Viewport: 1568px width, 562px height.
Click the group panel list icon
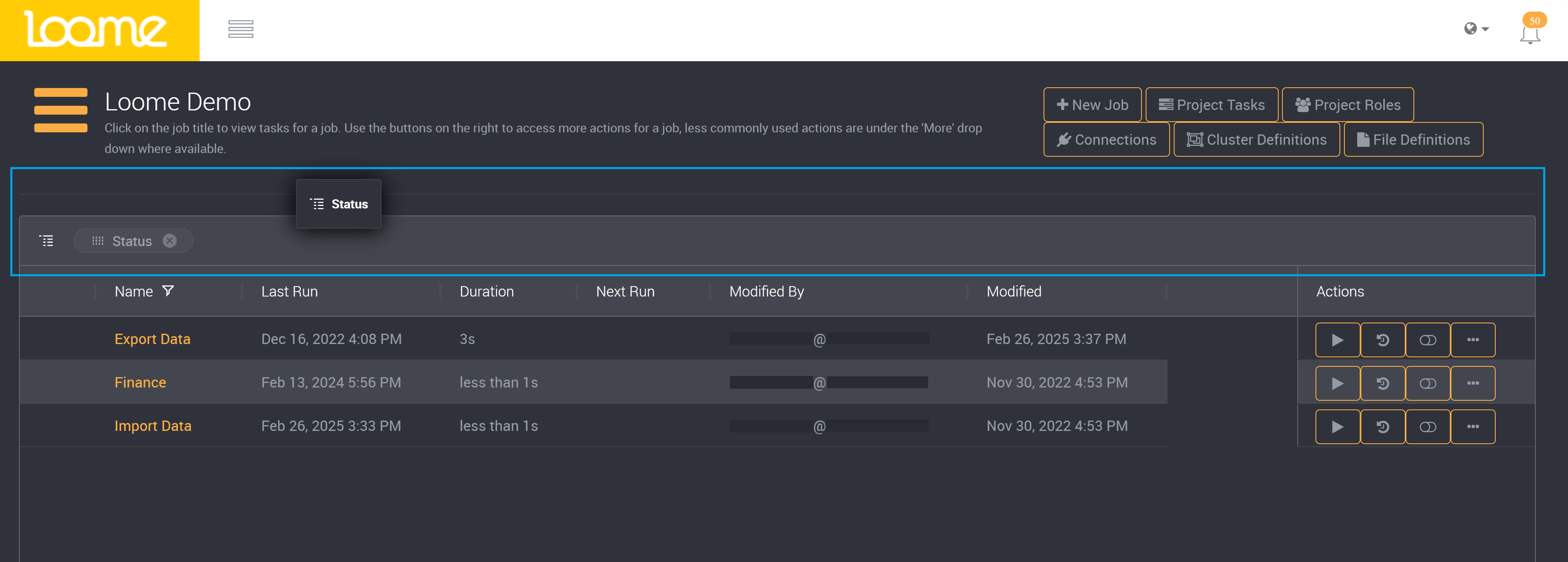[x=47, y=241]
